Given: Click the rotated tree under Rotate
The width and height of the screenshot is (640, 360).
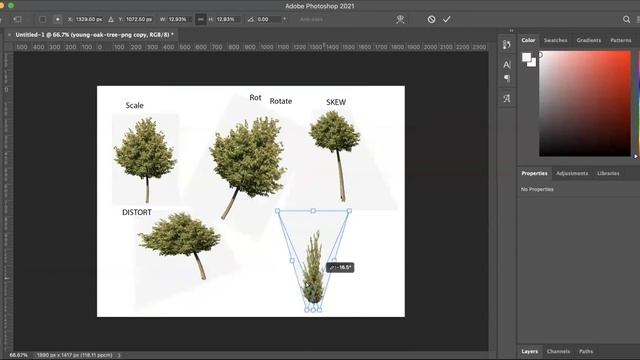Looking at the screenshot, I should [248, 167].
